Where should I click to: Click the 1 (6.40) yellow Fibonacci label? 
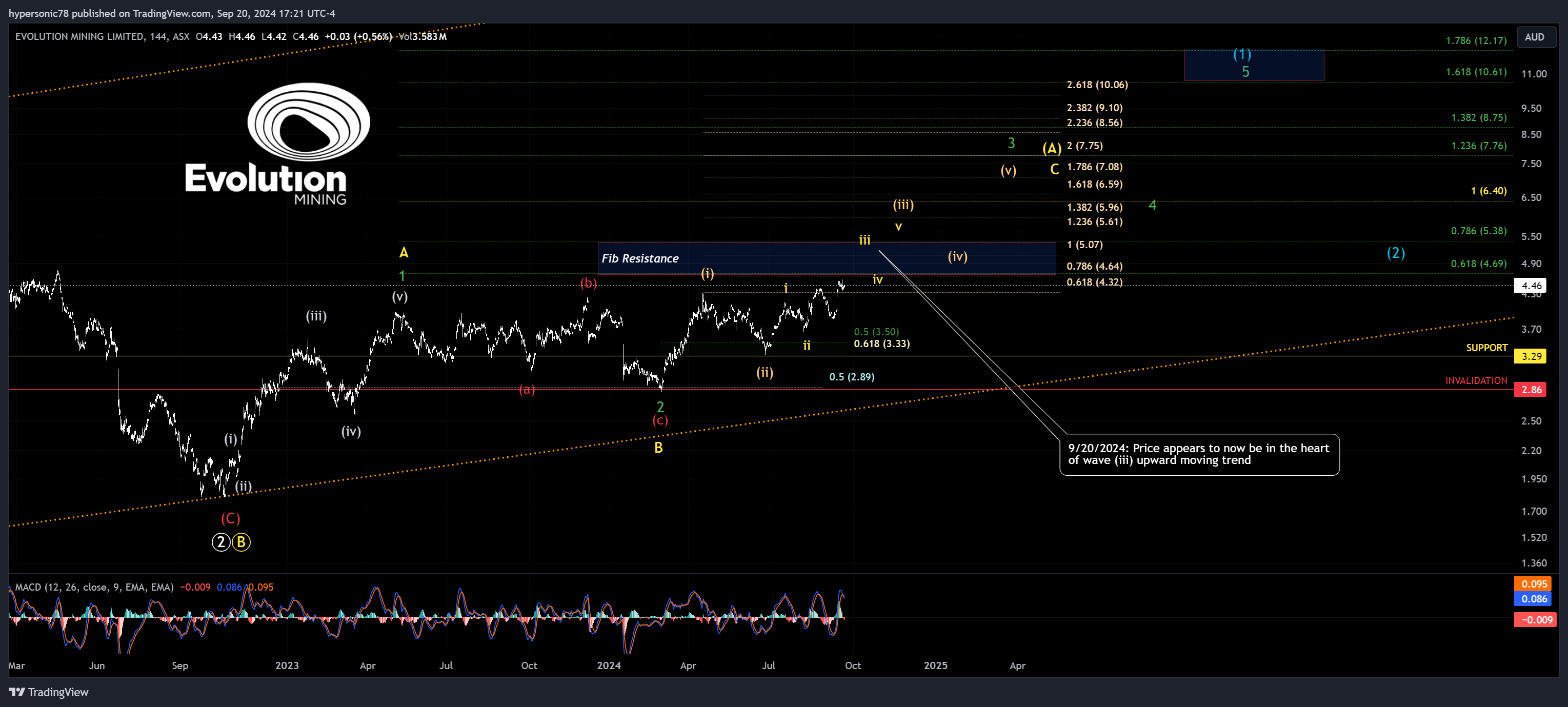[x=1489, y=191]
